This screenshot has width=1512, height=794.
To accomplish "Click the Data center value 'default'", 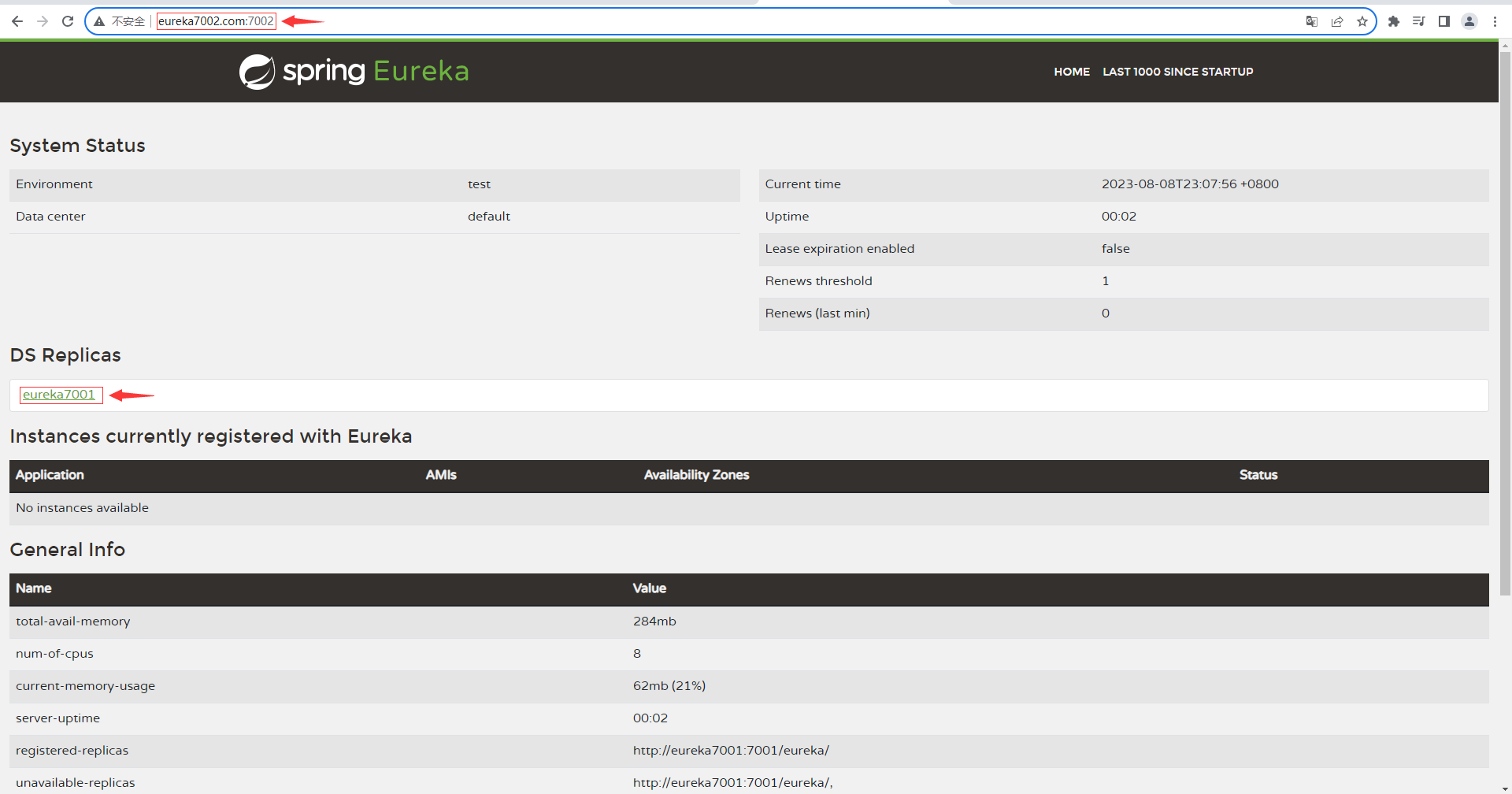I will [489, 217].
